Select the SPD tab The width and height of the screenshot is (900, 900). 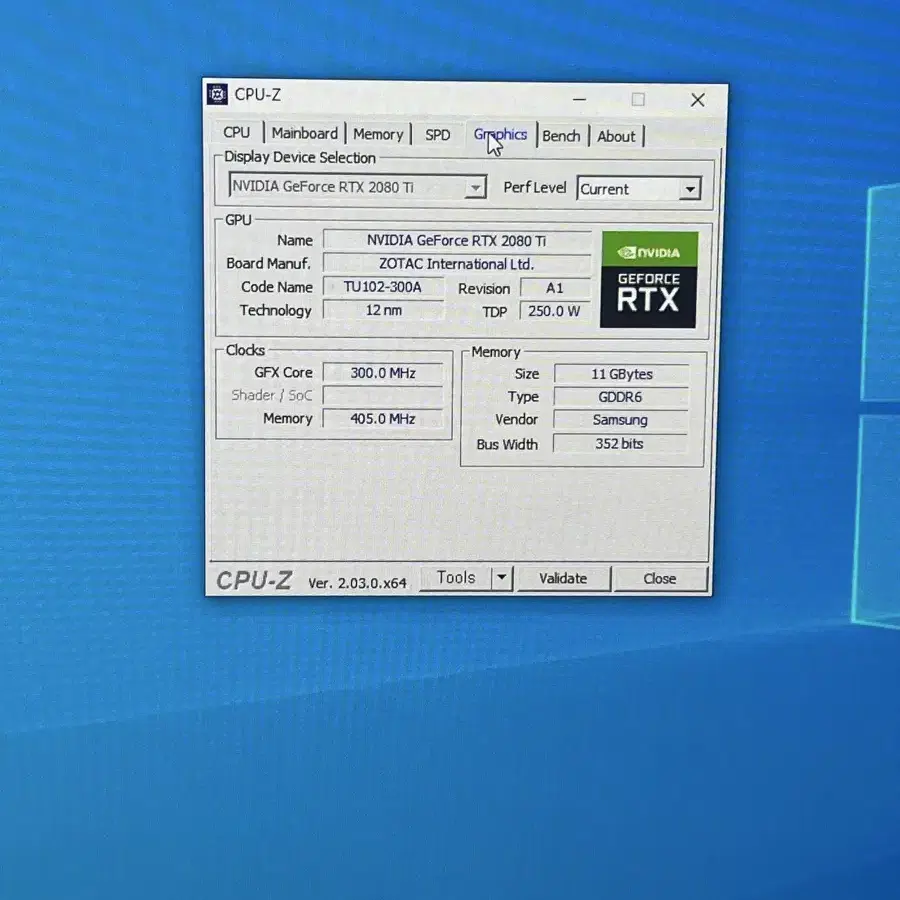click(x=437, y=135)
